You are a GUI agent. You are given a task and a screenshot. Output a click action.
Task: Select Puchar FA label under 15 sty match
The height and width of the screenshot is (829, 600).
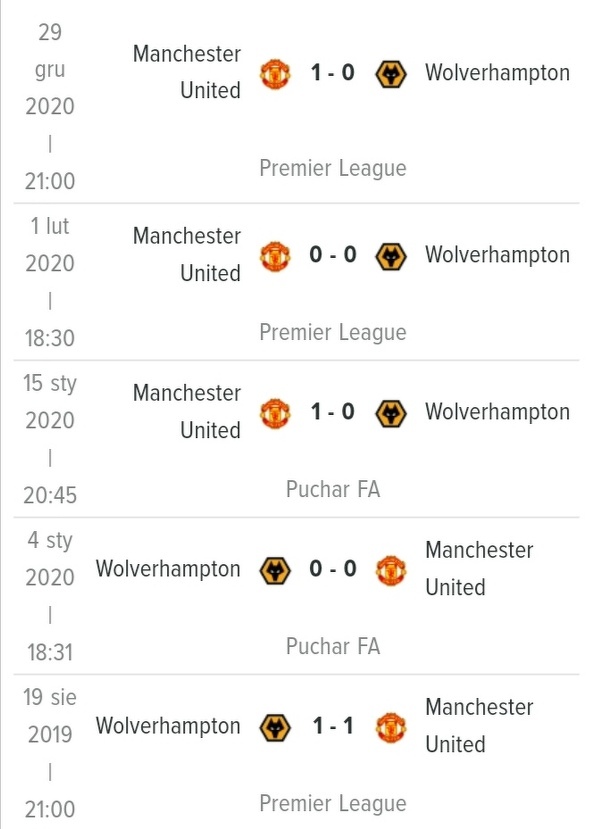pos(333,489)
